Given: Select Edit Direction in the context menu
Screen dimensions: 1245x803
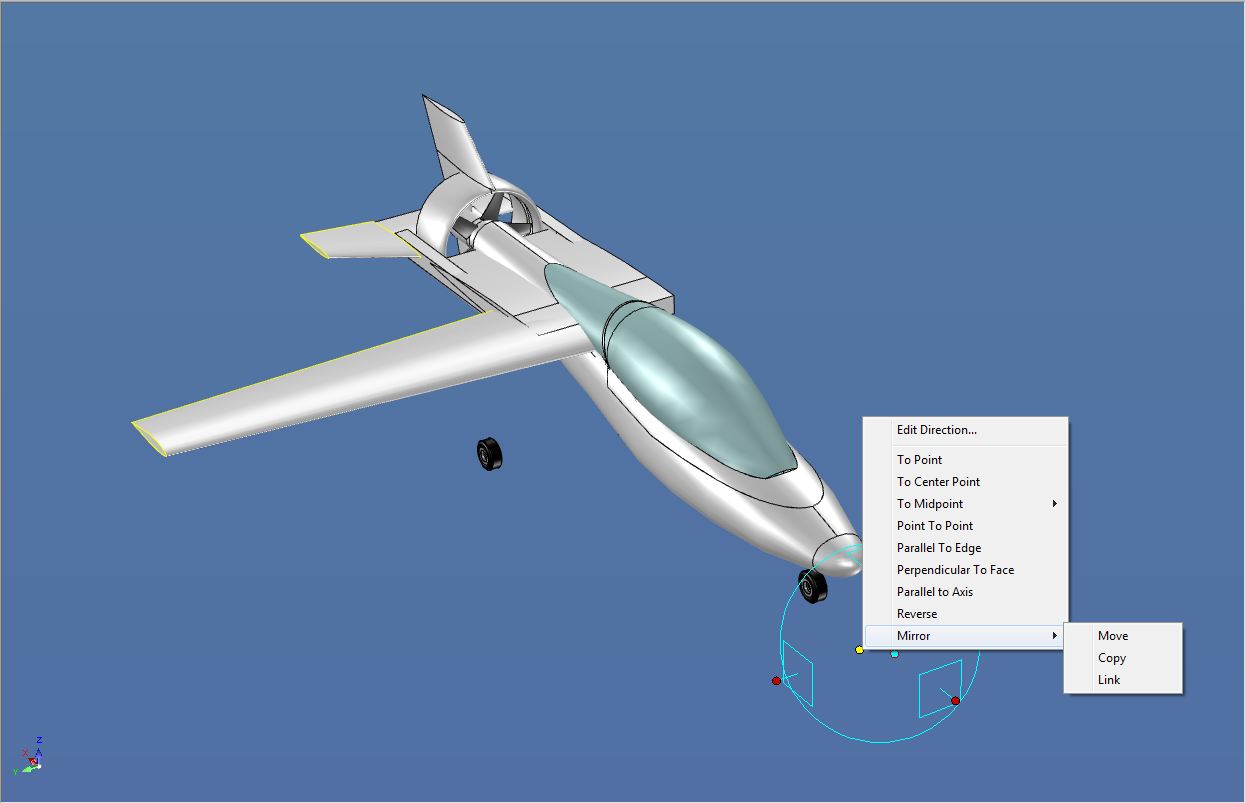Looking at the screenshot, I should point(936,429).
